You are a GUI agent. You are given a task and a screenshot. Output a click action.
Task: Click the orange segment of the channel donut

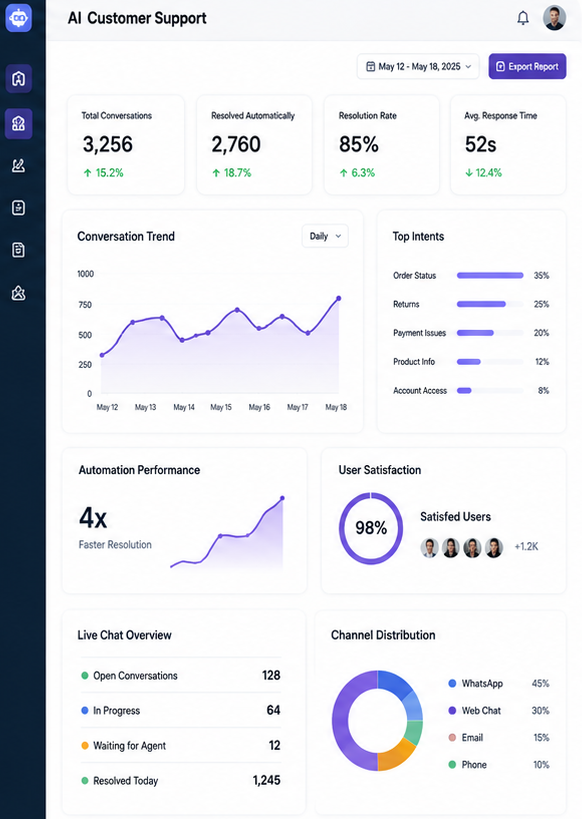[395, 755]
